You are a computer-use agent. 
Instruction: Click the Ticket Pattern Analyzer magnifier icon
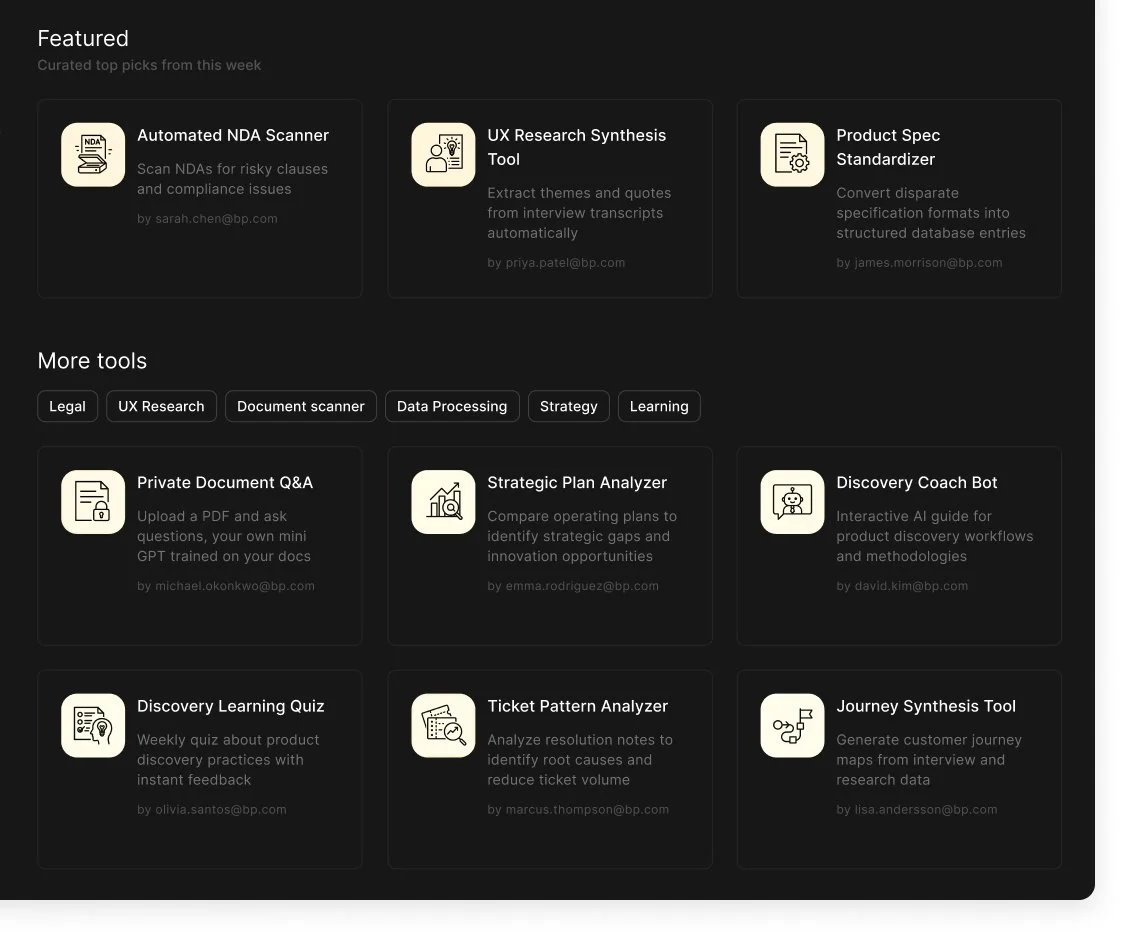point(443,725)
